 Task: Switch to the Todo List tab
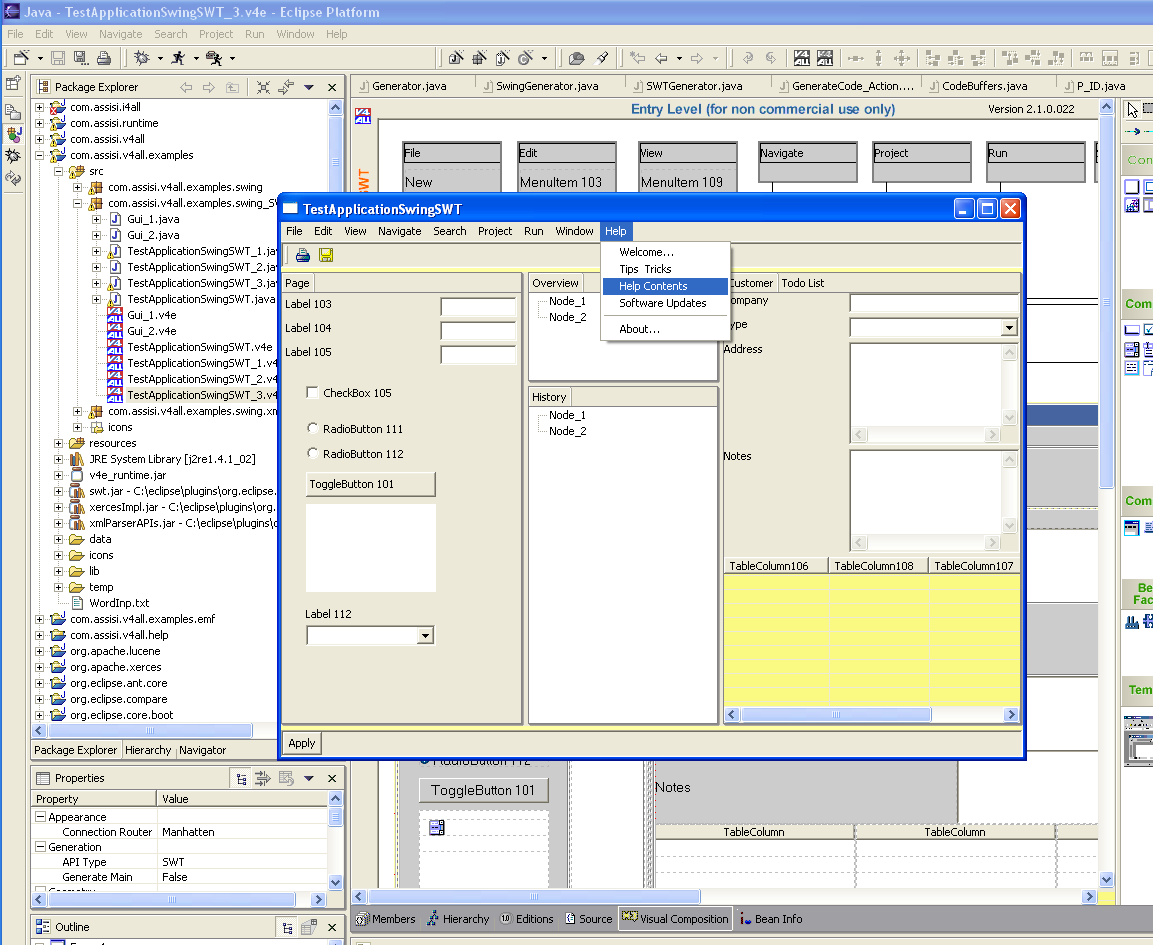(802, 283)
